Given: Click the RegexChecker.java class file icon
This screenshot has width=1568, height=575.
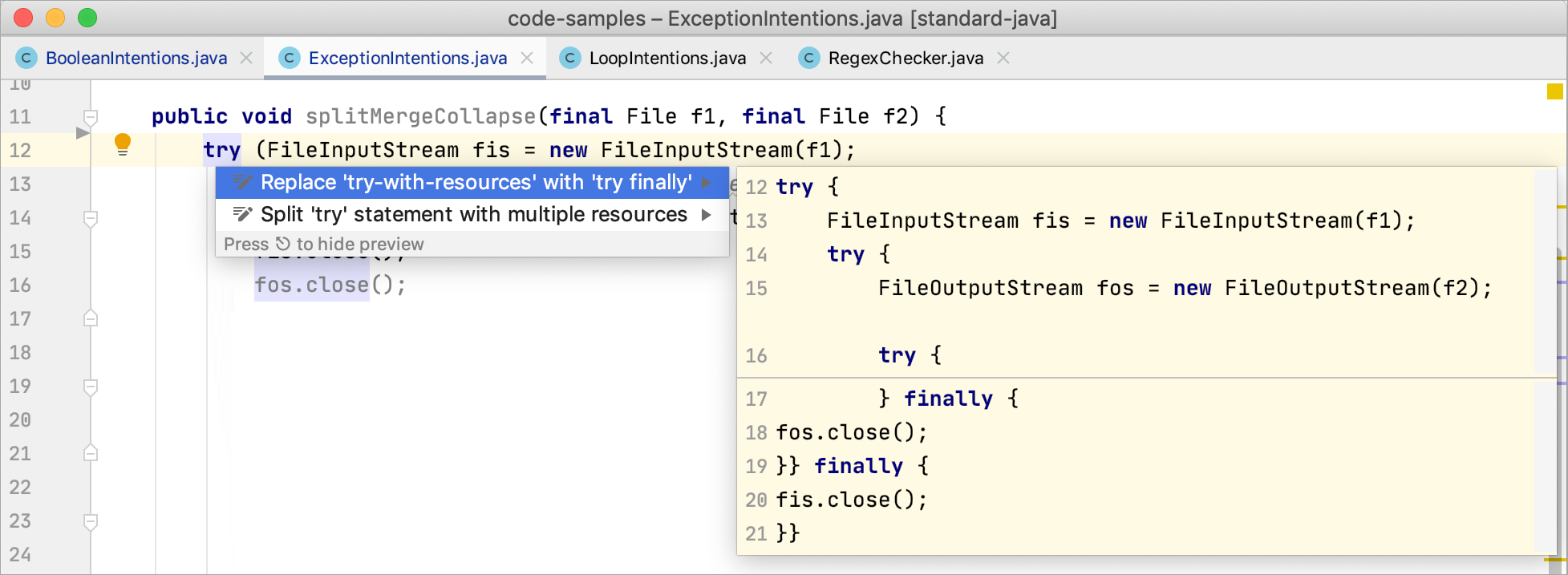Looking at the screenshot, I should (809, 59).
